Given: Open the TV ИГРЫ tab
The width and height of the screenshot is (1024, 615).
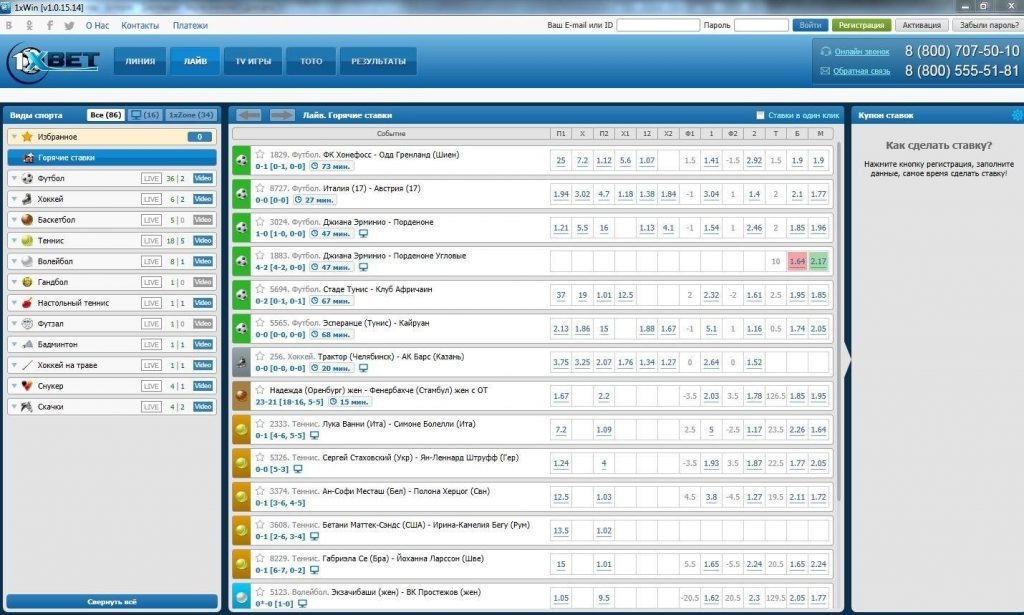Looking at the screenshot, I should pyautogui.click(x=253, y=61).
